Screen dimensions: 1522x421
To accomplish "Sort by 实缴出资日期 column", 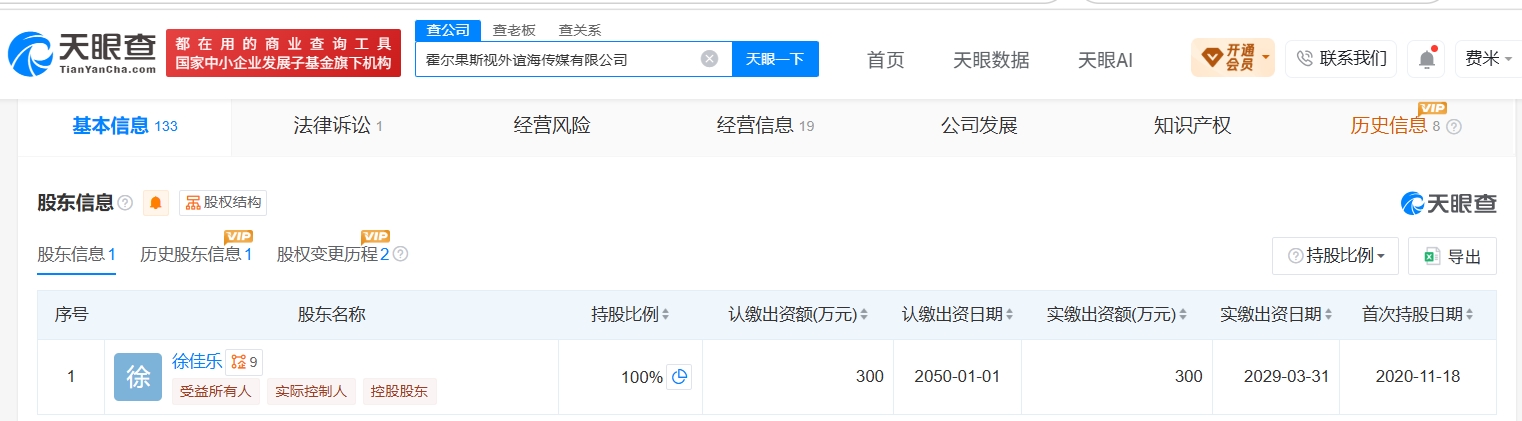I will pyautogui.click(x=1276, y=314).
